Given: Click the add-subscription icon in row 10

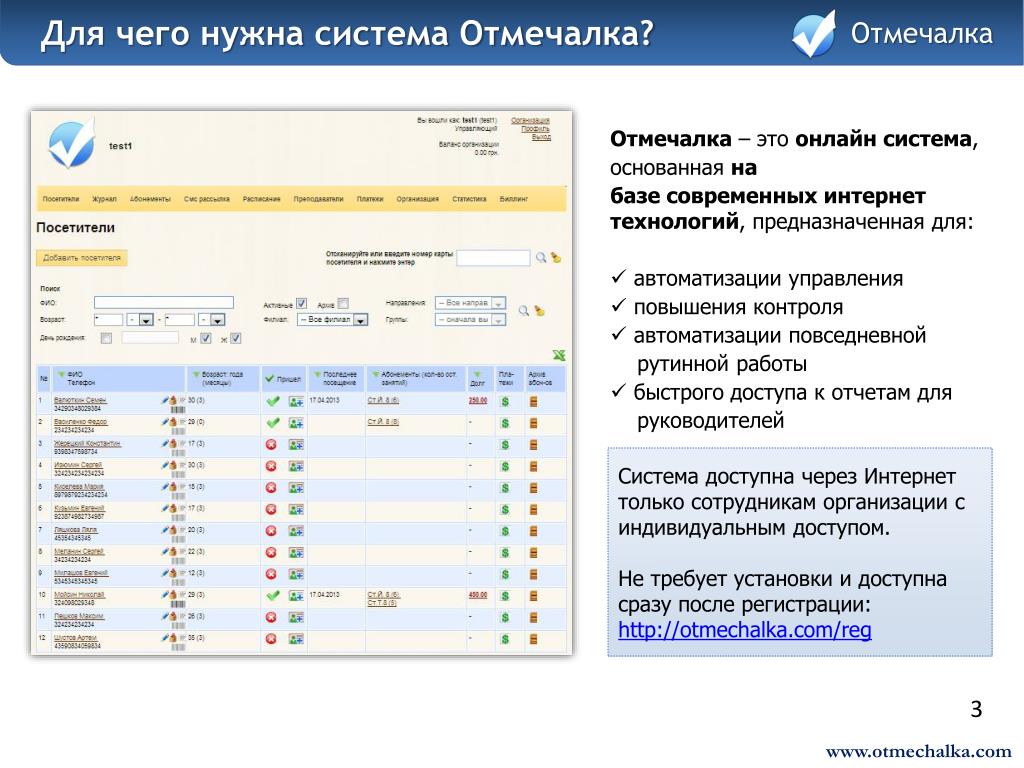Looking at the screenshot, I should [x=296, y=596].
